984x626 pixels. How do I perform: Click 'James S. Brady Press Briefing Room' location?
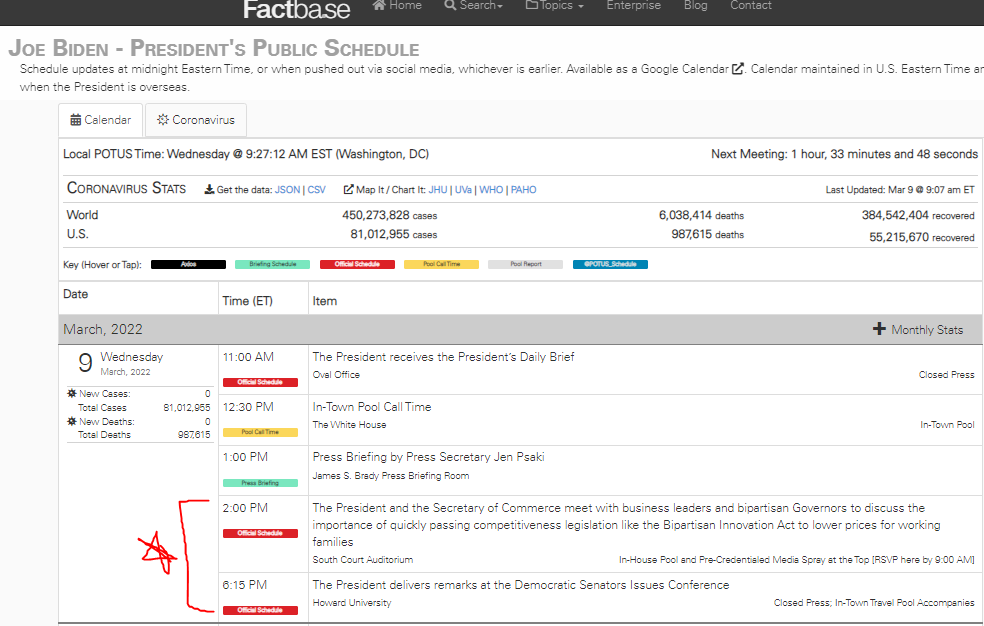pos(391,476)
